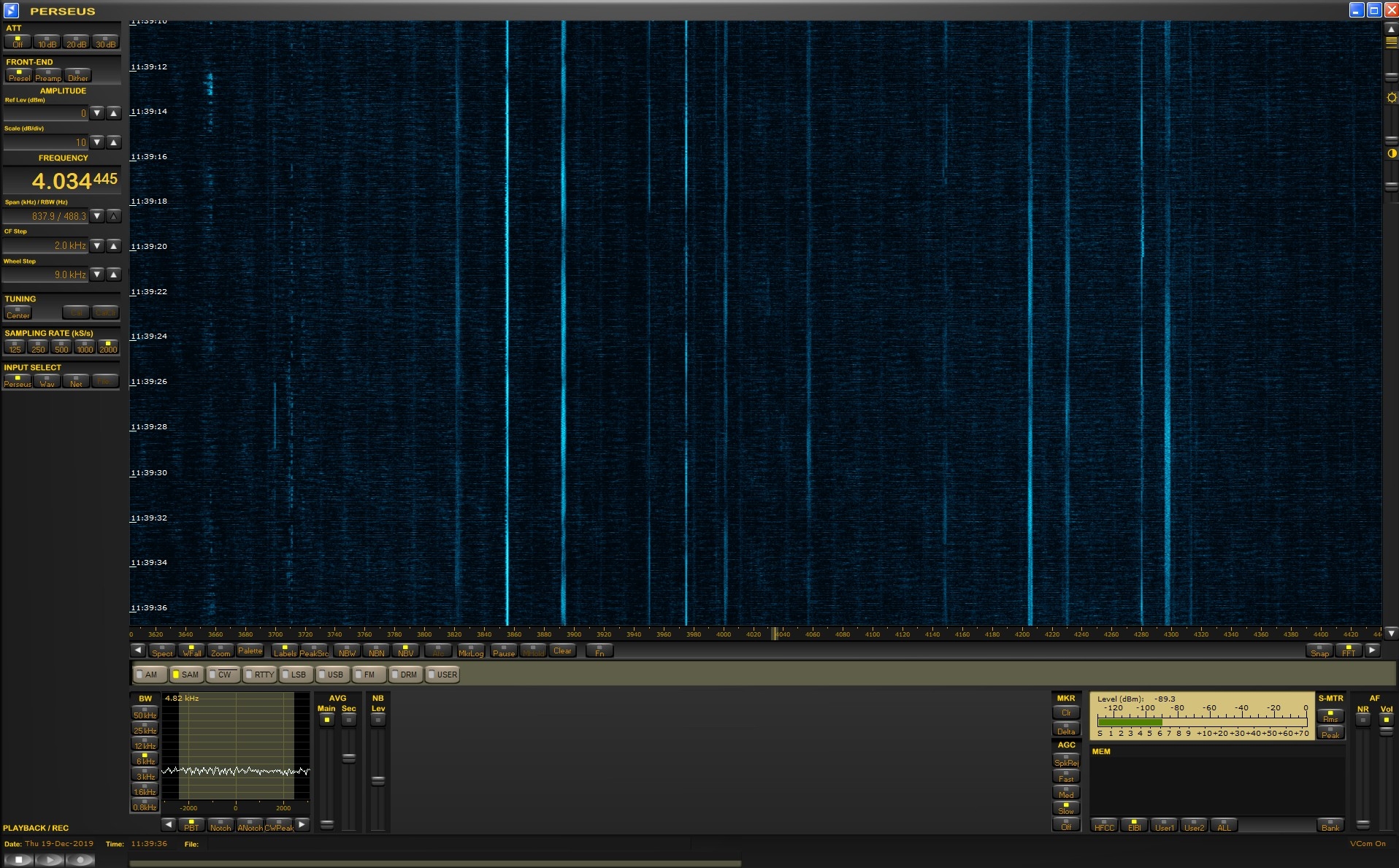The width and height of the screenshot is (1399, 868).
Task: Click right arrow after the CWPeak button
Action: tap(302, 825)
